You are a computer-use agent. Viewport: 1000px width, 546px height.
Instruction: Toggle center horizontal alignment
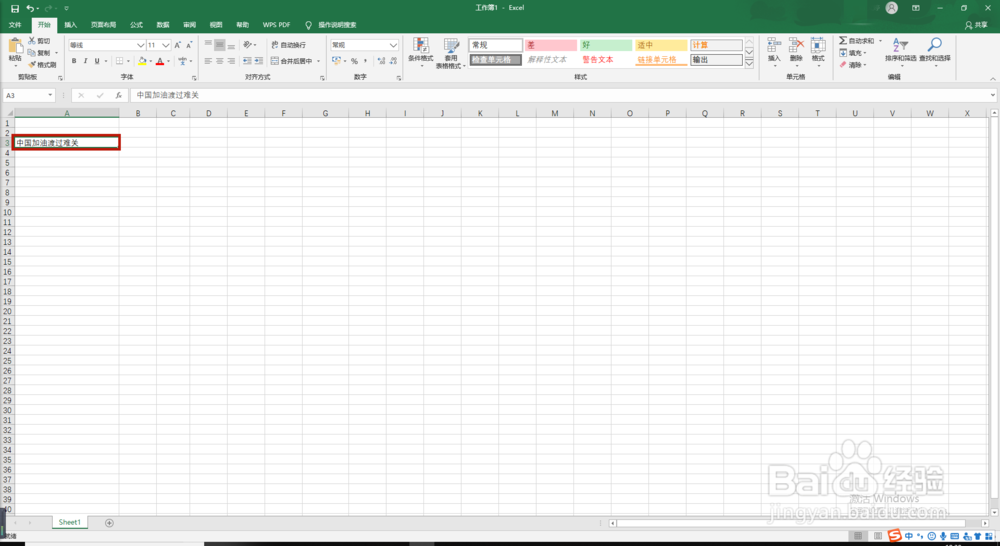pyautogui.click(x=219, y=61)
